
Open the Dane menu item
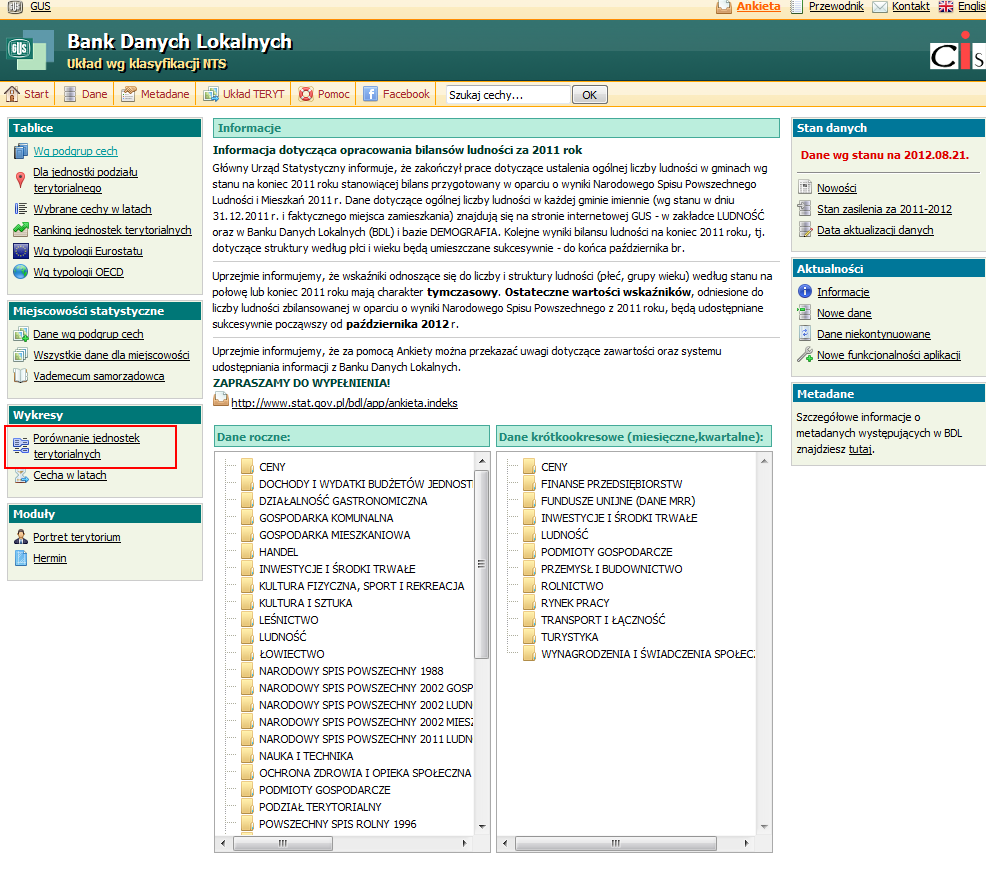[x=86, y=94]
